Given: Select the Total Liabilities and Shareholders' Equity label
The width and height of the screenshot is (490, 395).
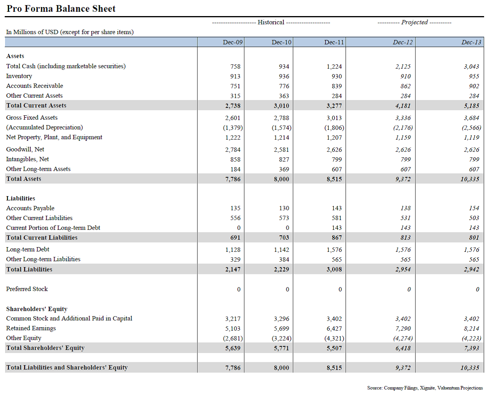Looking at the screenshot, I should tap(67, 367).
